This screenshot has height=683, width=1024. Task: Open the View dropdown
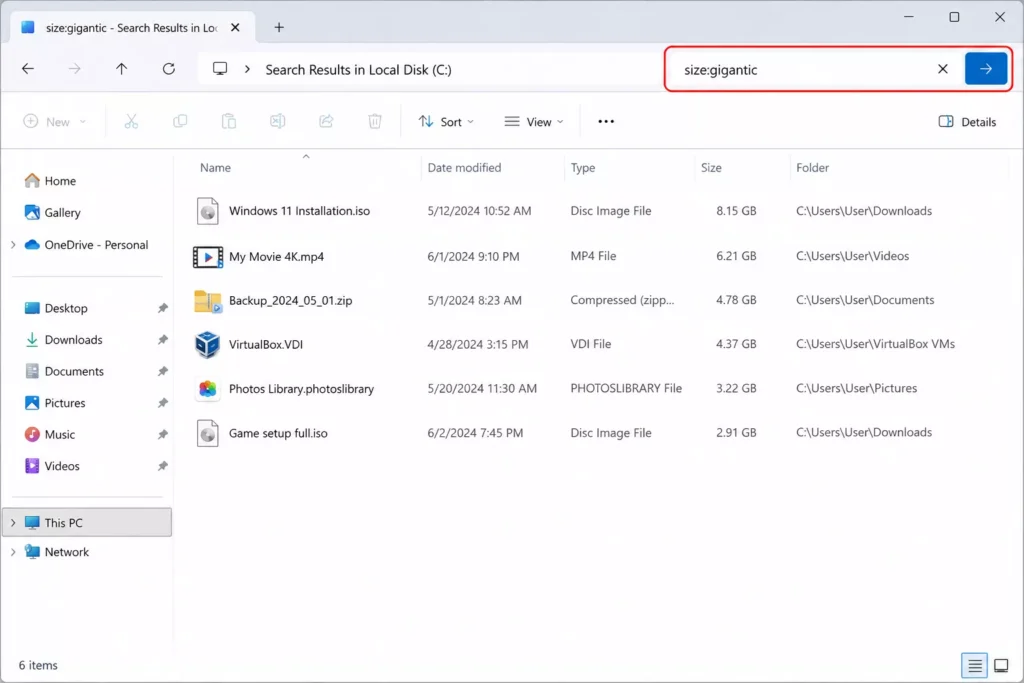click(x=534, y=121)
